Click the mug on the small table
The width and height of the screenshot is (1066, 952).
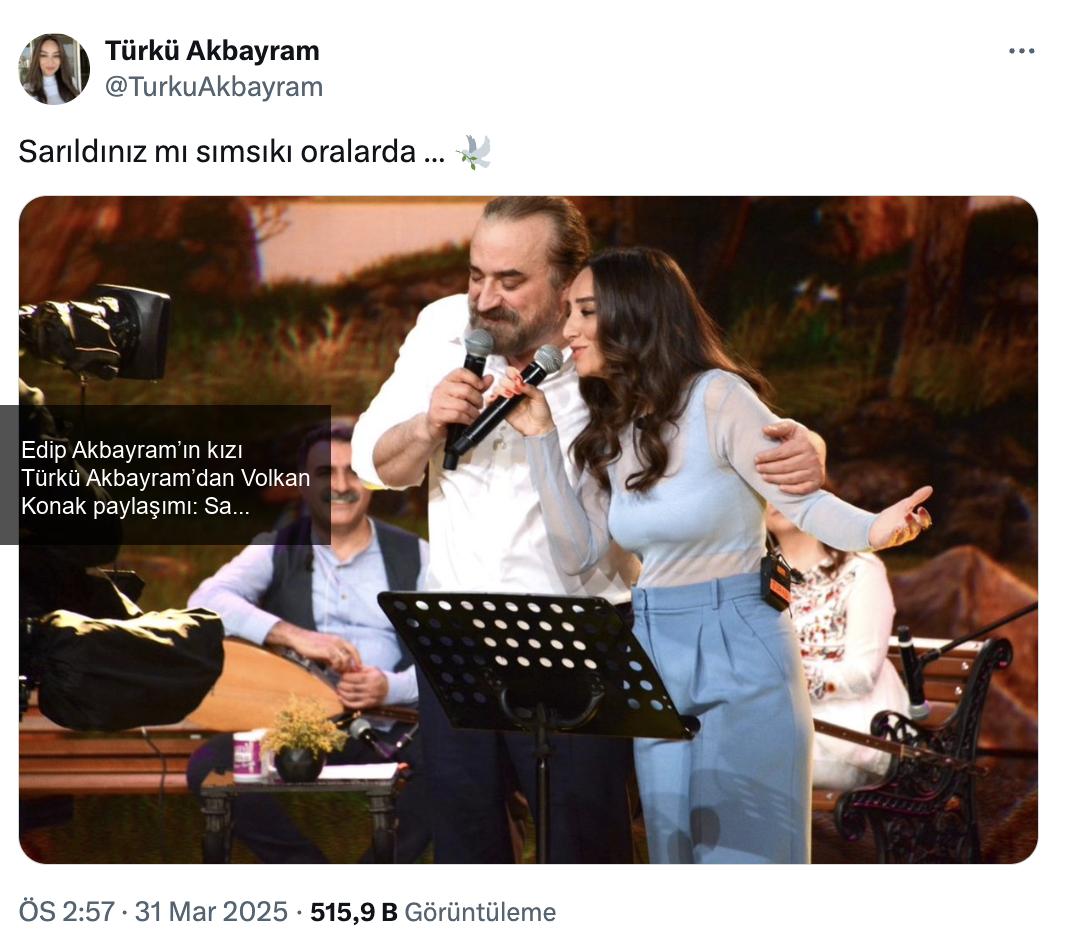250,755
